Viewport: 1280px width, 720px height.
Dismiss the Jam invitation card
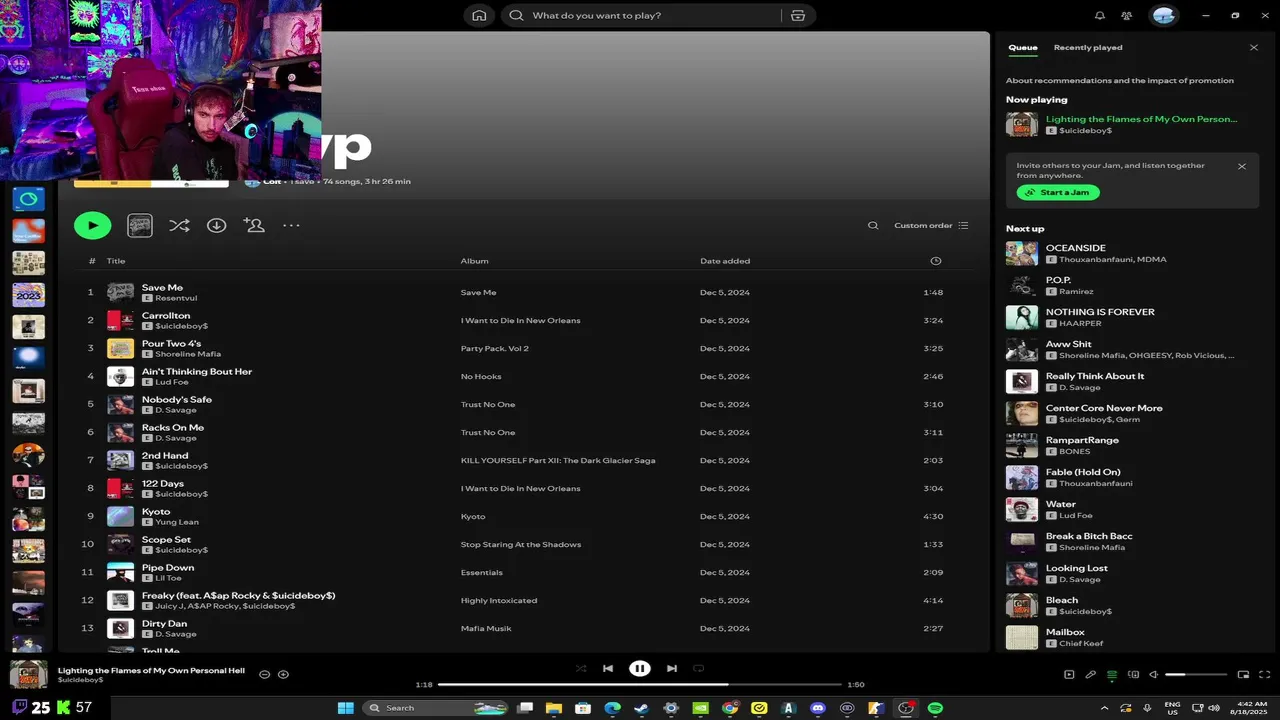[x=1242, y=166]
